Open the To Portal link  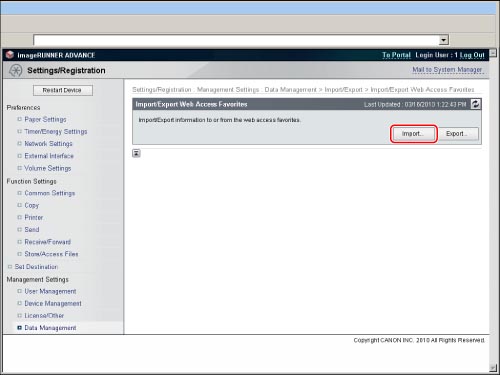[396, 55]
